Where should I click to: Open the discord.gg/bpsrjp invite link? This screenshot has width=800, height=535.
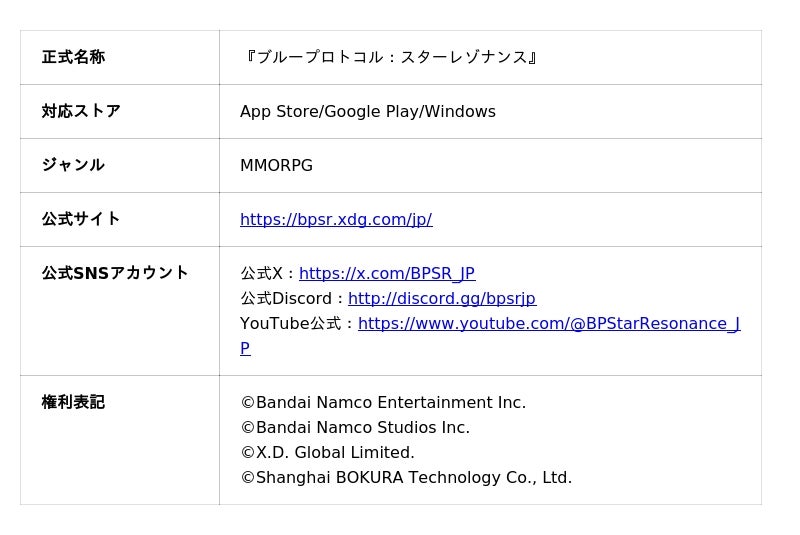[x=441, y=299]
